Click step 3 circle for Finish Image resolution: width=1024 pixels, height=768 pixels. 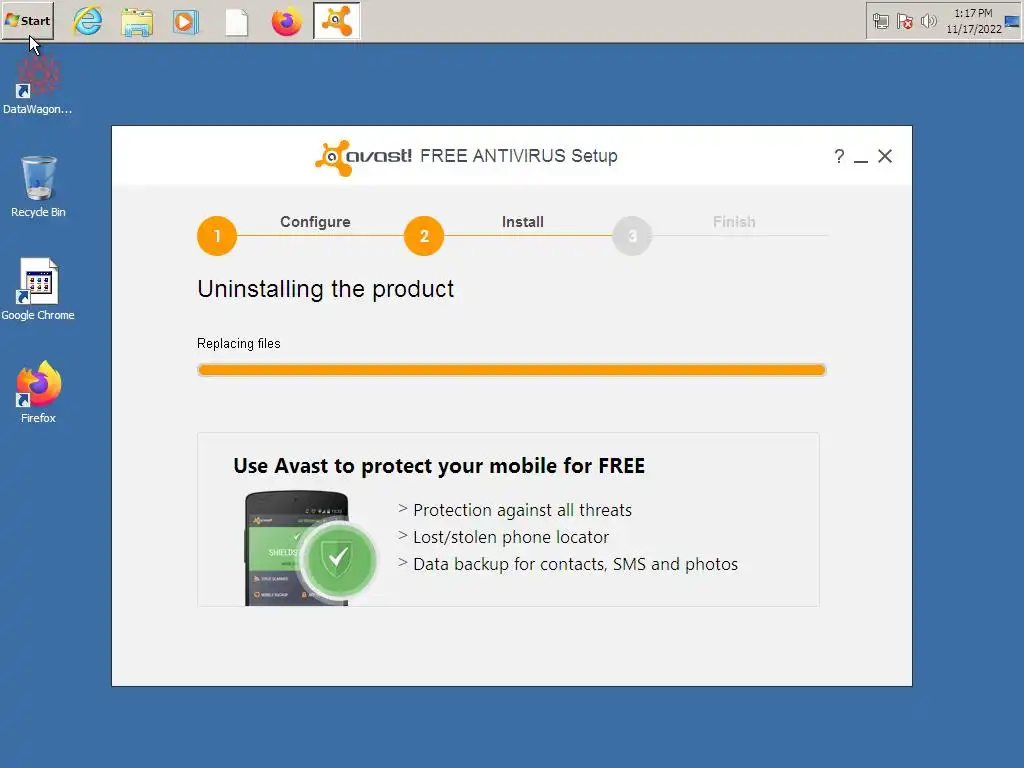[x=632, y=236]
